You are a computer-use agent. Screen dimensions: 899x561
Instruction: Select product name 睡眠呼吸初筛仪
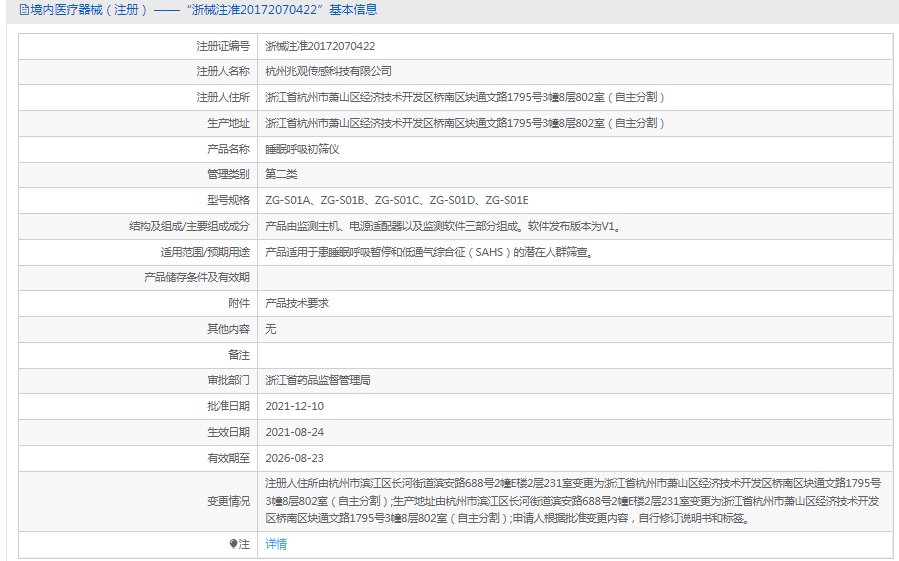pyautogui.click(x=302, y=149)
